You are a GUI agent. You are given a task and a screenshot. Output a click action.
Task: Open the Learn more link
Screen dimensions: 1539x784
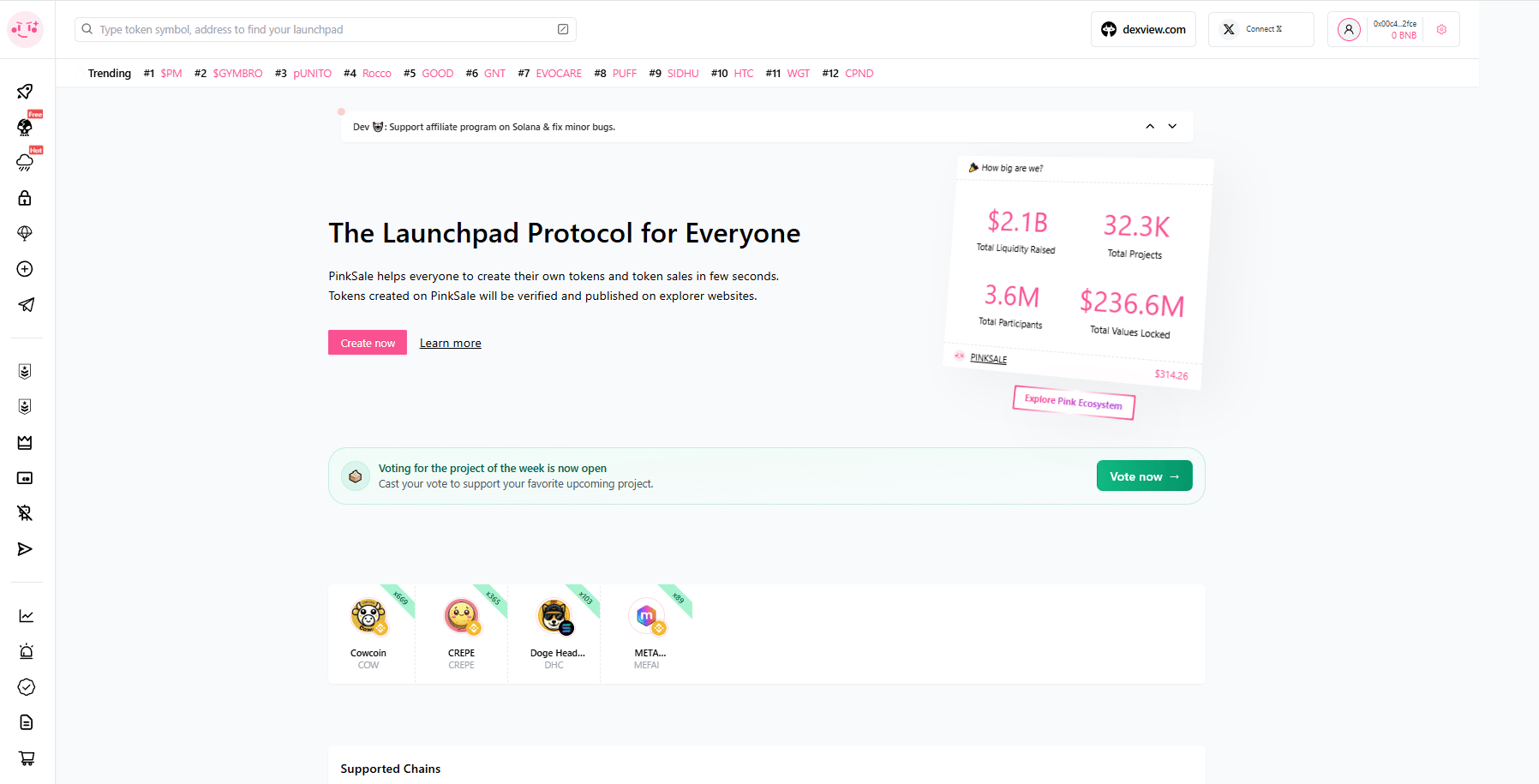point(450,342)
